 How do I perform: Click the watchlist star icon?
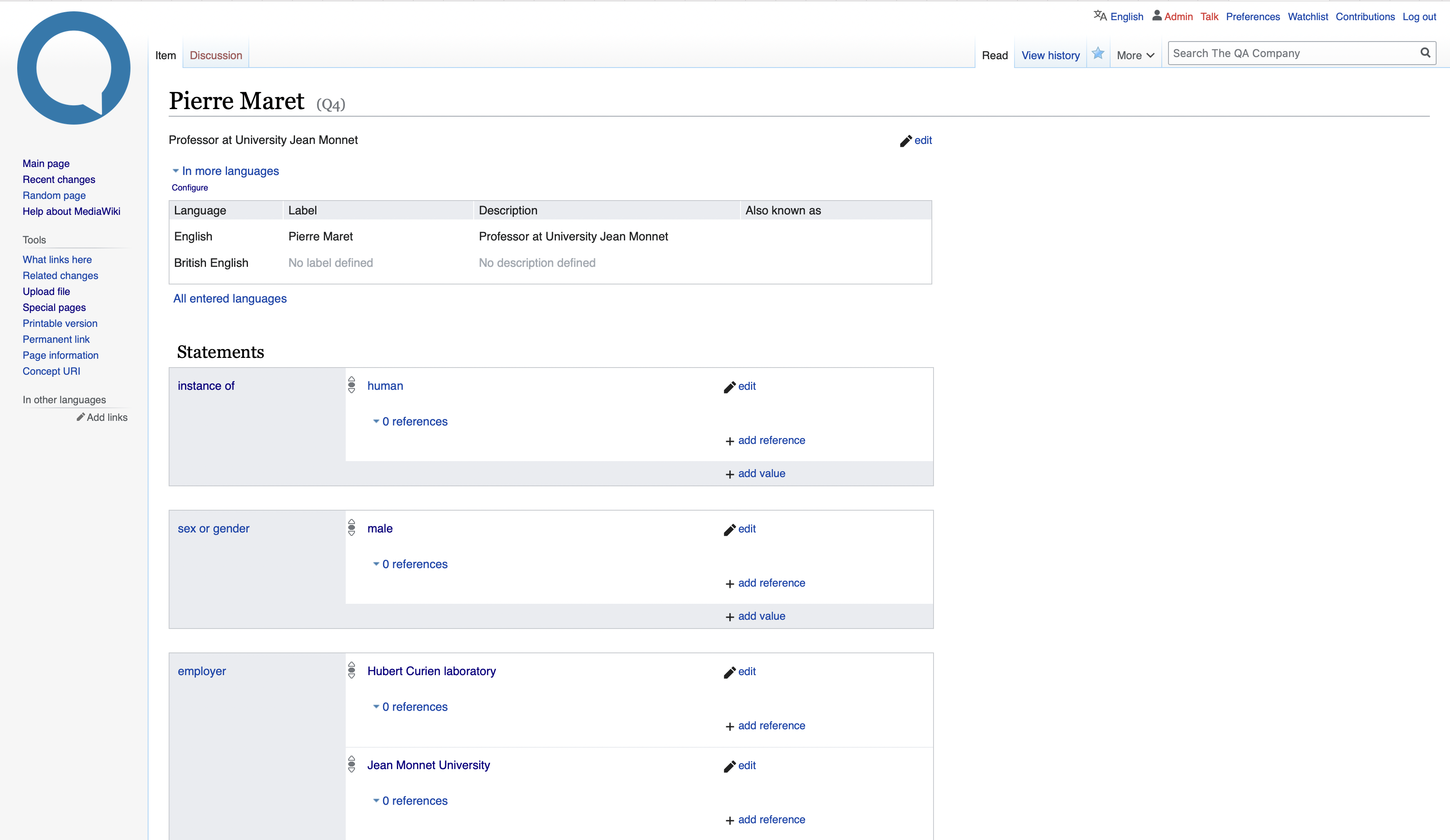tap(1098, 54)
